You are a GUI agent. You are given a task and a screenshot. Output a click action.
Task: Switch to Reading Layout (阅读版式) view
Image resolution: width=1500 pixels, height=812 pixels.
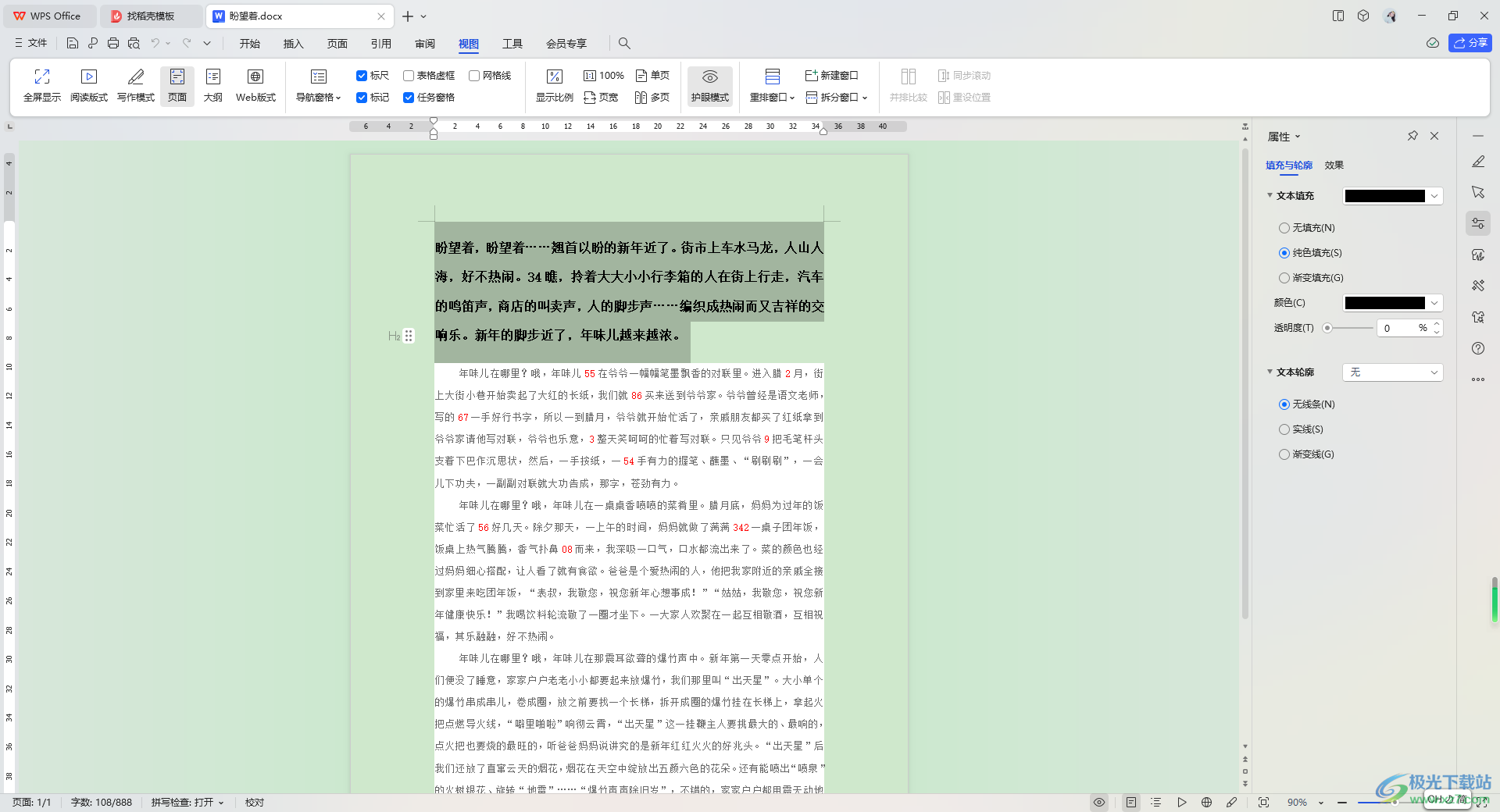89,86
